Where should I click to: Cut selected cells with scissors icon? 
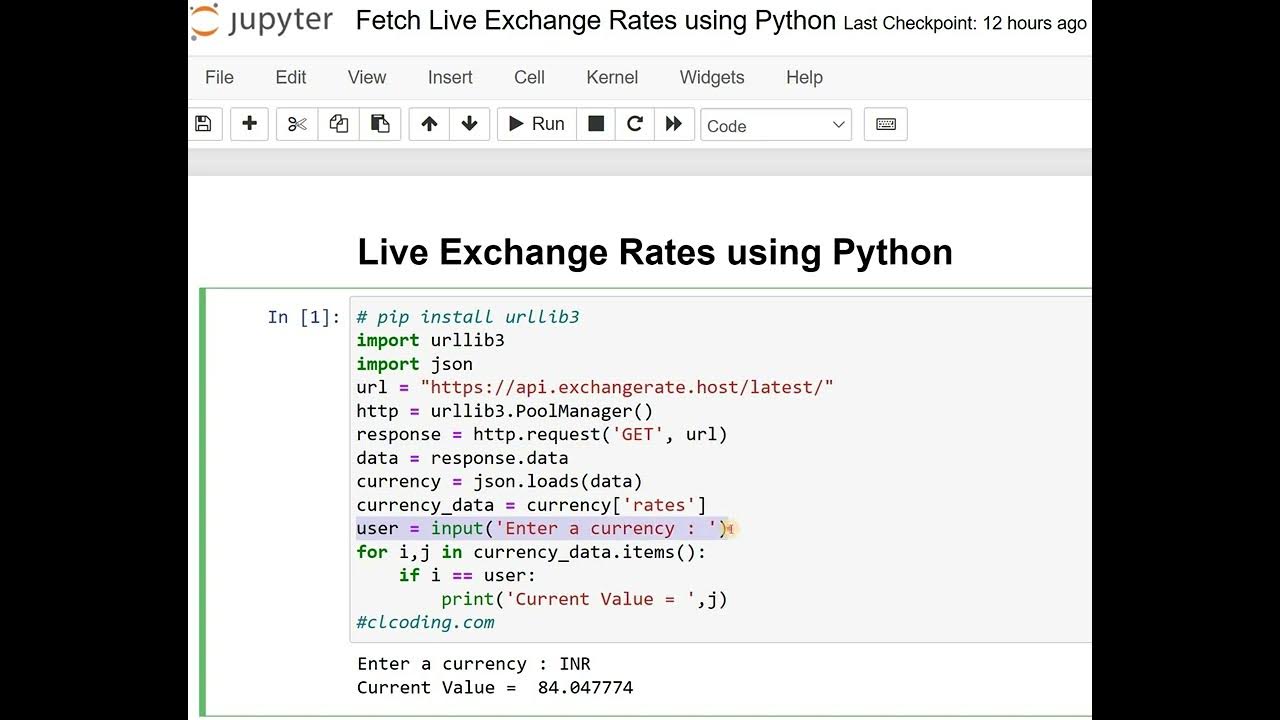(x=297, y=124)
